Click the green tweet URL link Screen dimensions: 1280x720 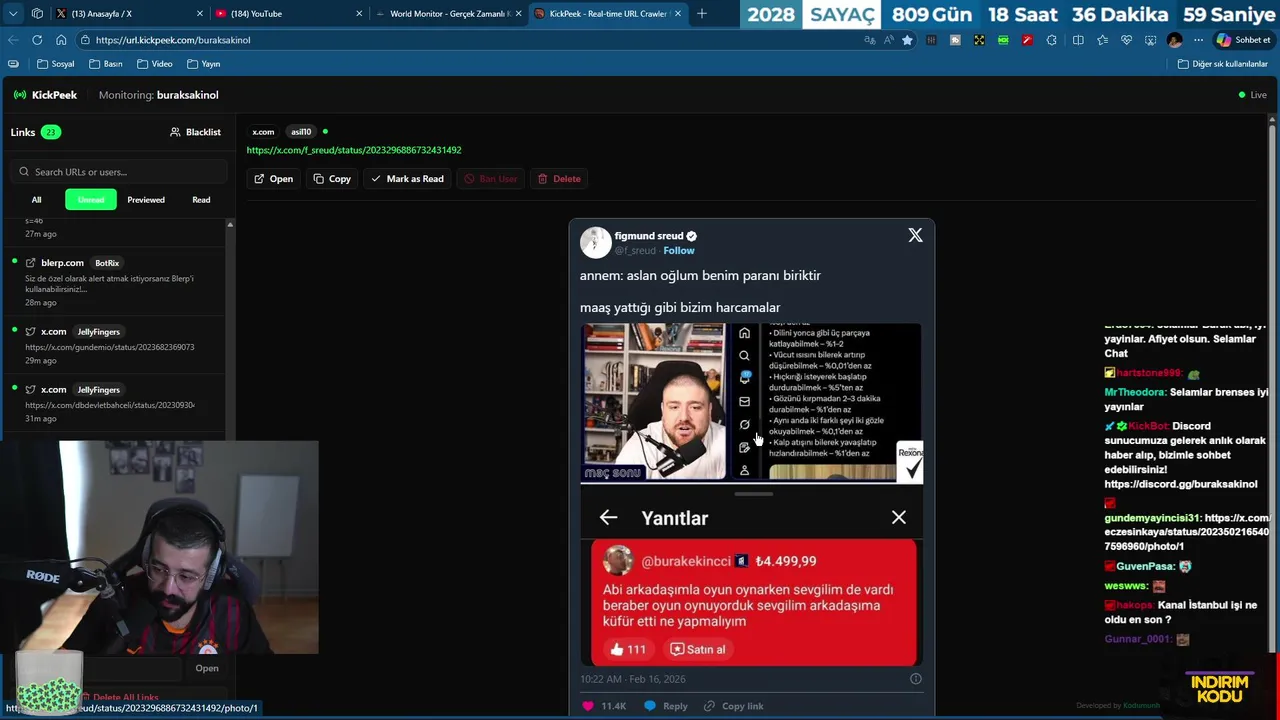point(354,150)
